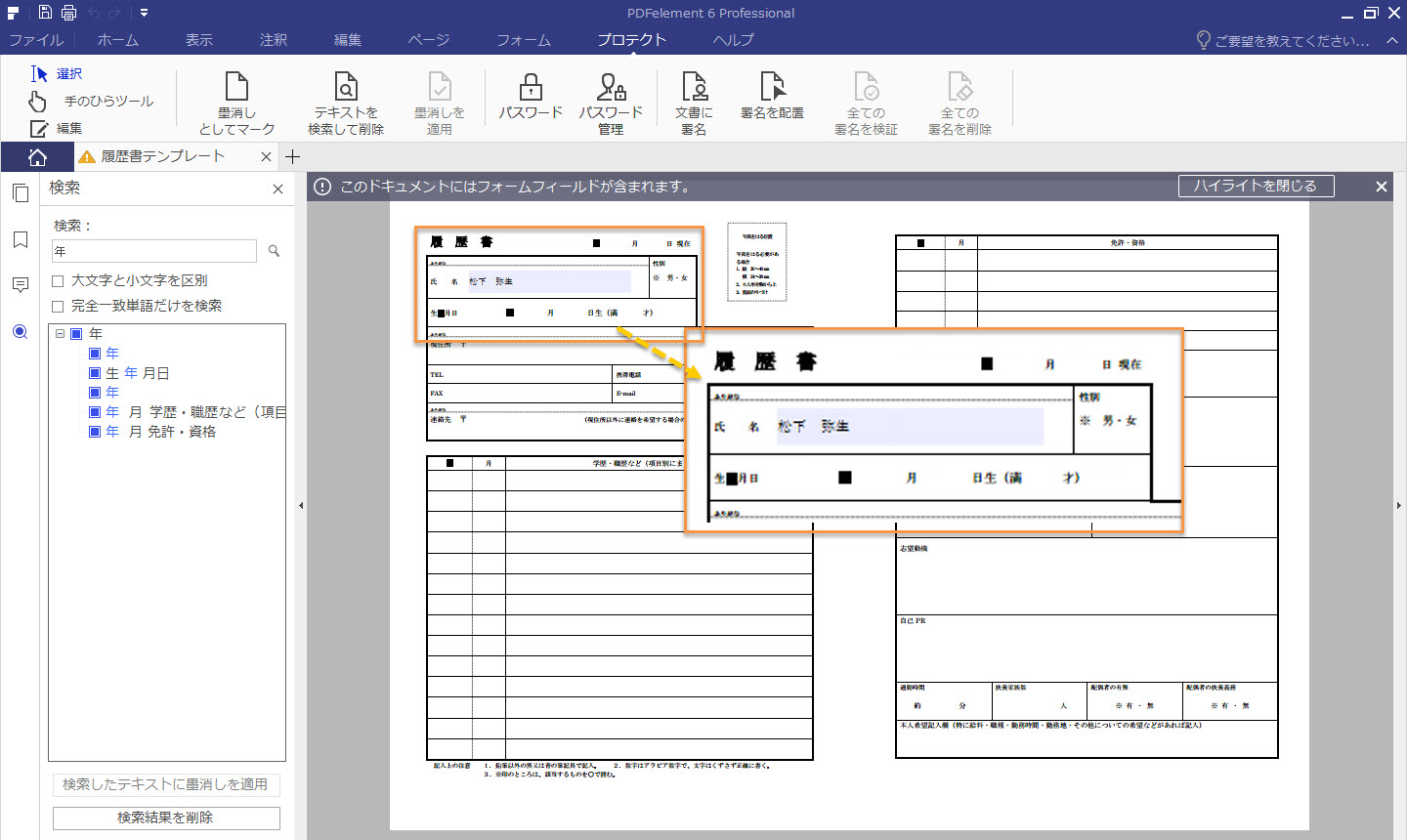Click テキストを検索して削除 tool

point(346,103)
